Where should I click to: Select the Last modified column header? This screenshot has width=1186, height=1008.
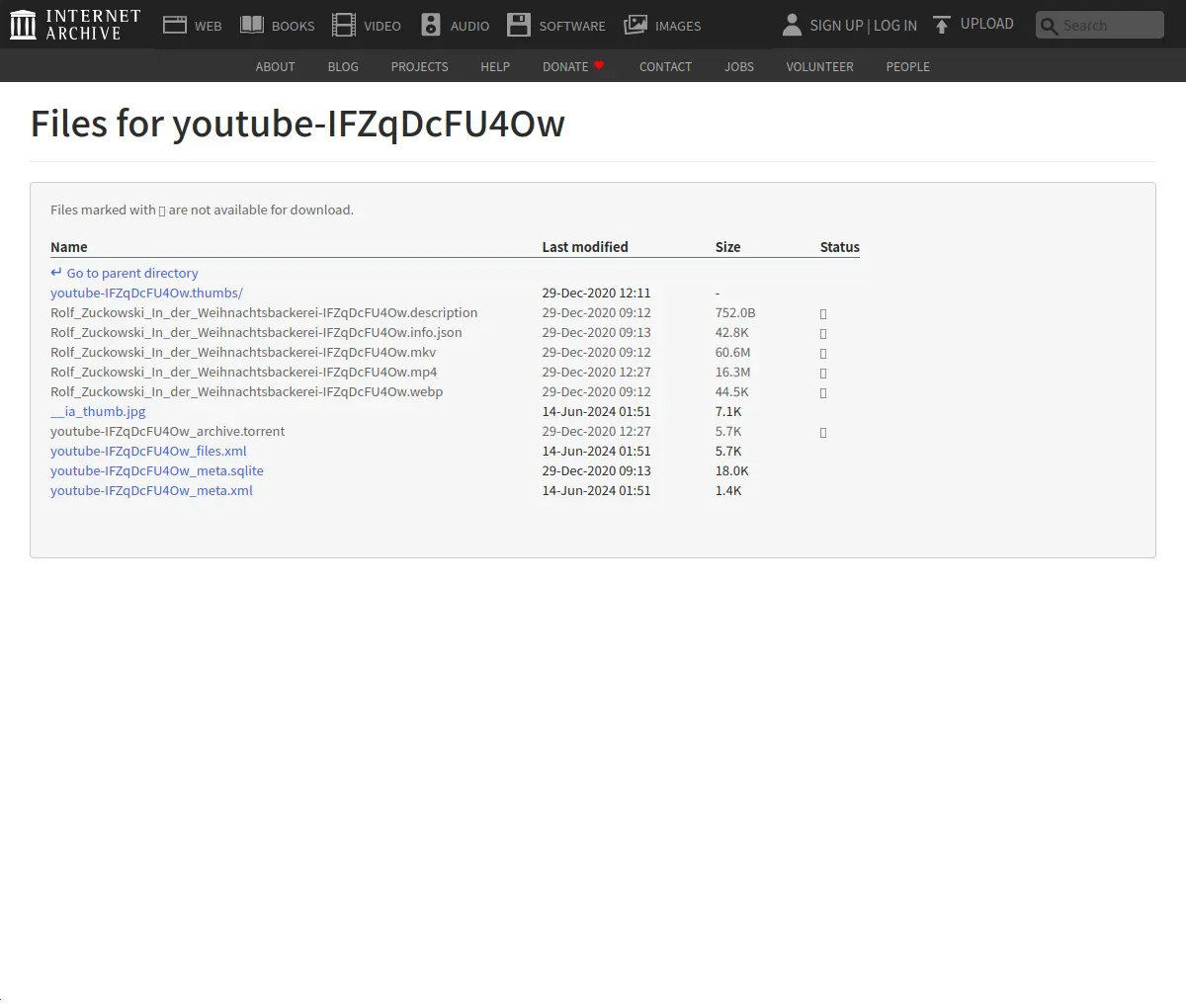(x=585, y=247)
